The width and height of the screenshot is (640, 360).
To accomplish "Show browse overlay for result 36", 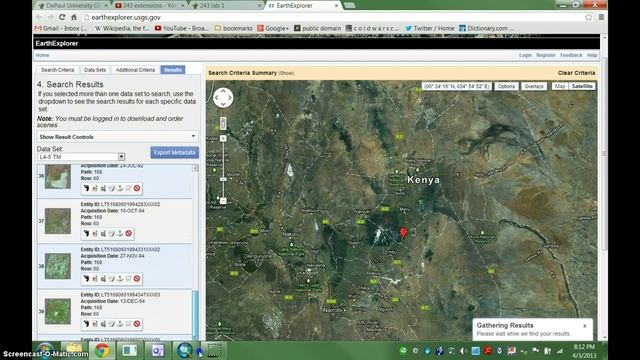I will click(95, 188).
